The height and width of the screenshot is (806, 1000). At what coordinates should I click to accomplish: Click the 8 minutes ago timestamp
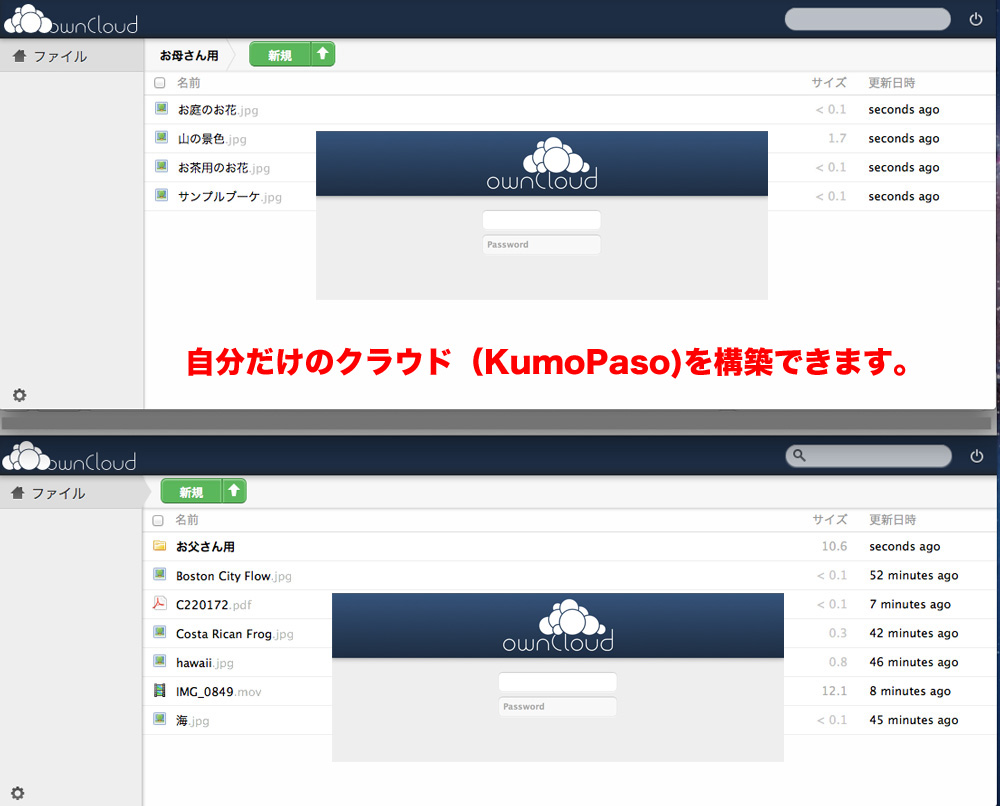[910, 691]
